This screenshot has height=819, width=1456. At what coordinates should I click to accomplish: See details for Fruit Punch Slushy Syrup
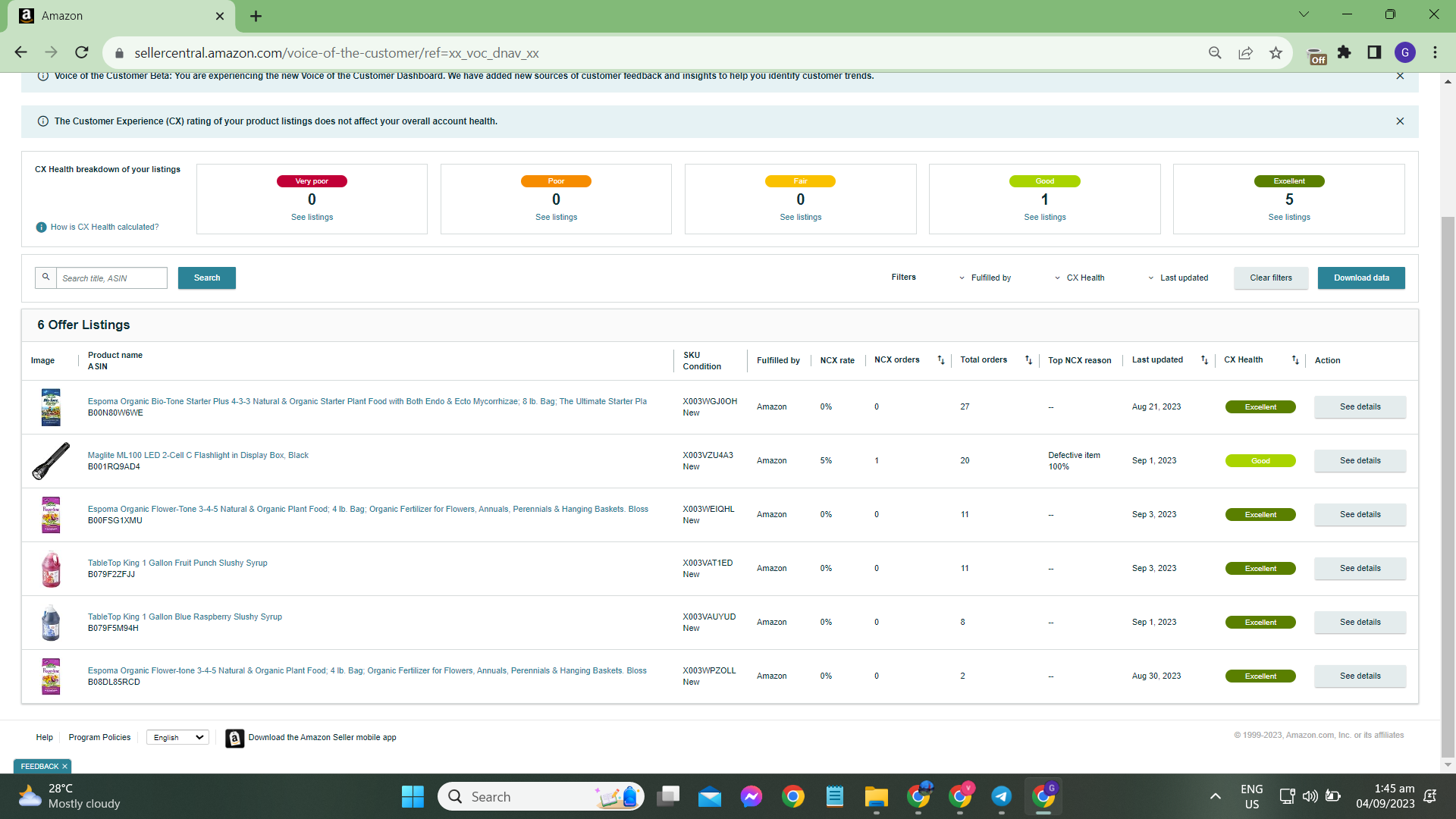click(1360, 569)
